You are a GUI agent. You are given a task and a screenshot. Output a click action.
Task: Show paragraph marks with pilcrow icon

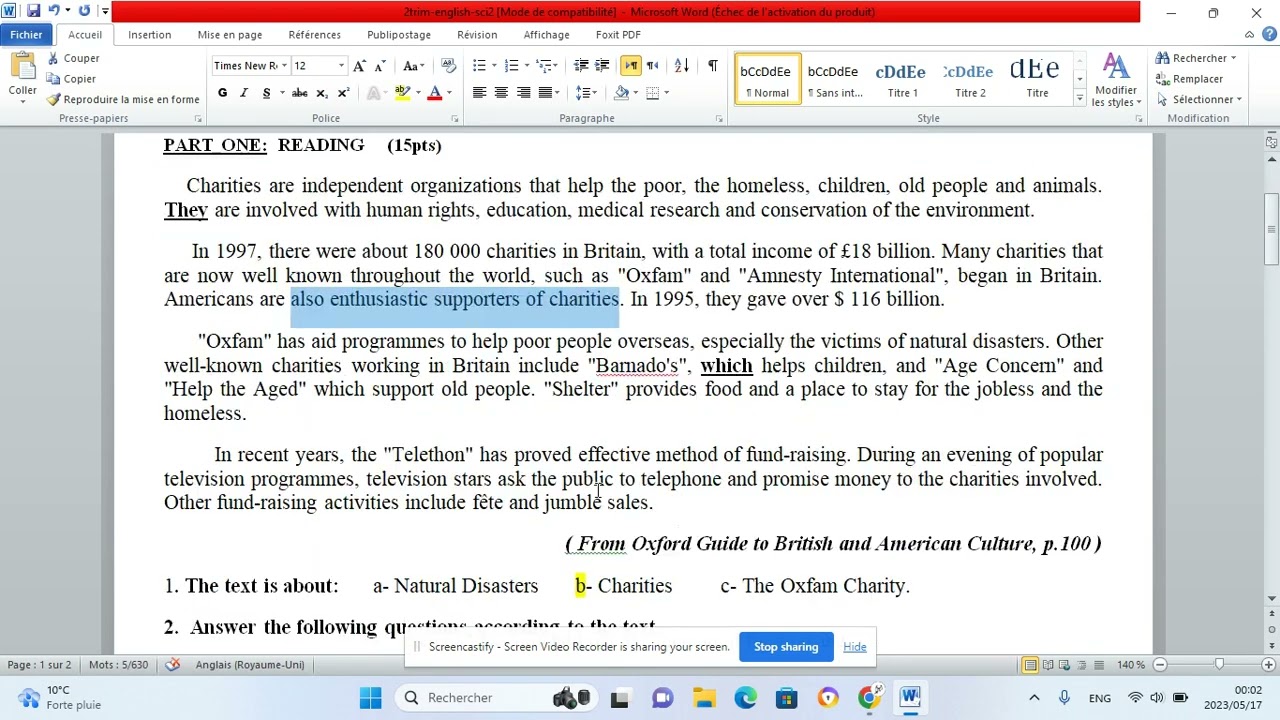pyautogui.click(x=712, y=66)
